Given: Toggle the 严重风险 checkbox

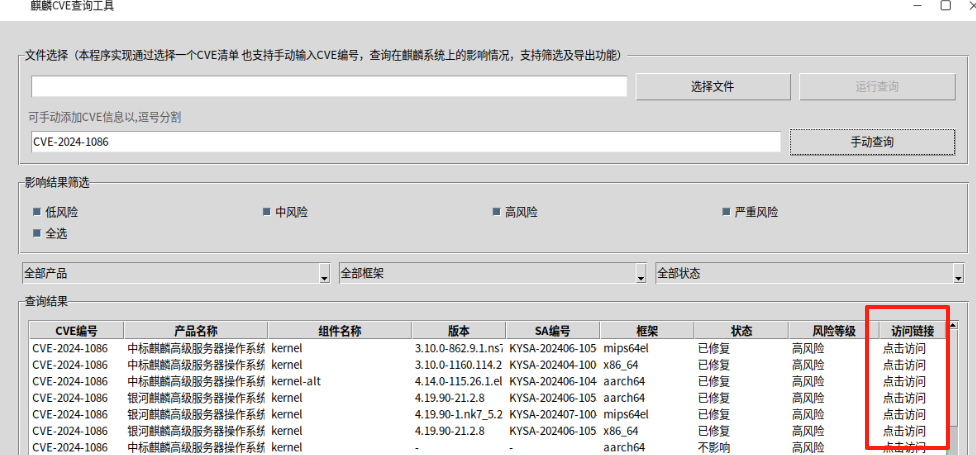Looking at the screenshot, I should [750, 212].
